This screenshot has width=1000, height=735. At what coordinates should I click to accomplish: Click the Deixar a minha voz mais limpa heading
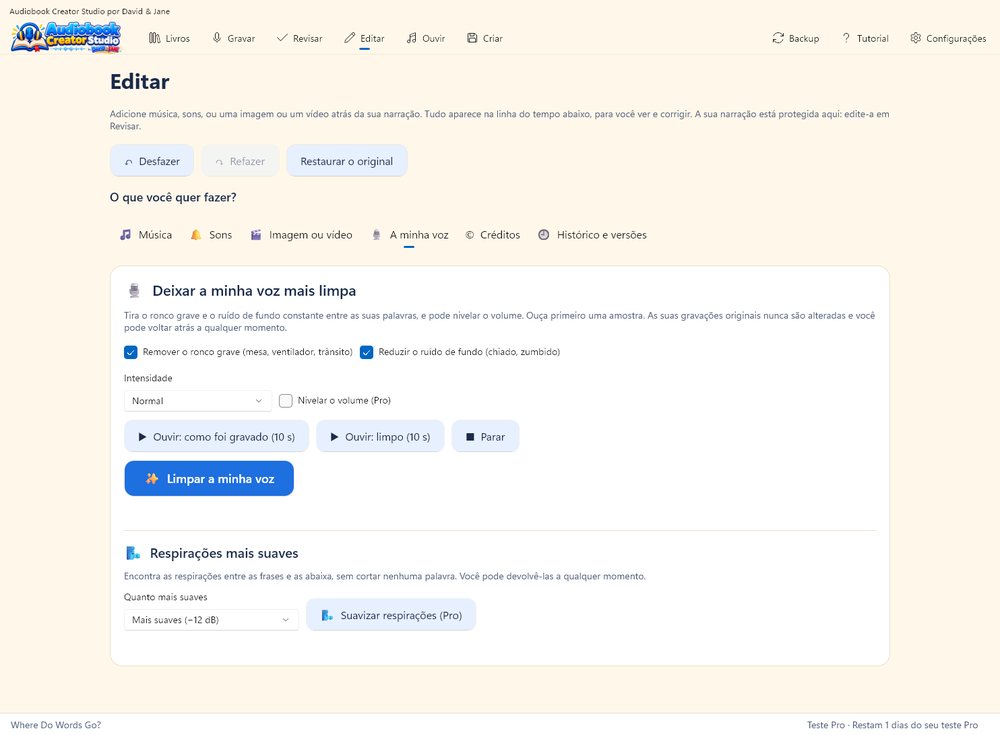click(254, 291)
